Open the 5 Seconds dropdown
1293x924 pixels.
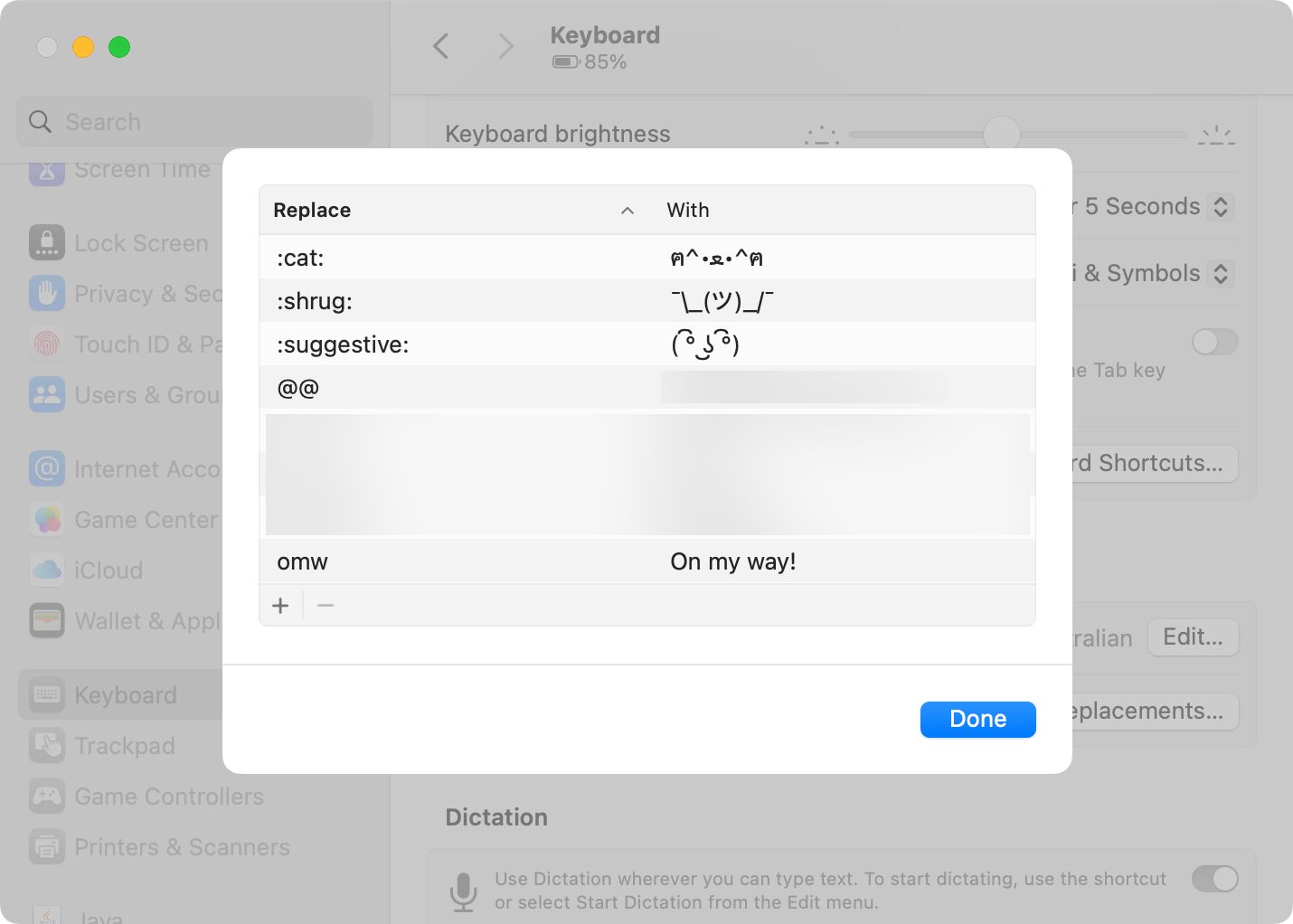(1220, 207)
